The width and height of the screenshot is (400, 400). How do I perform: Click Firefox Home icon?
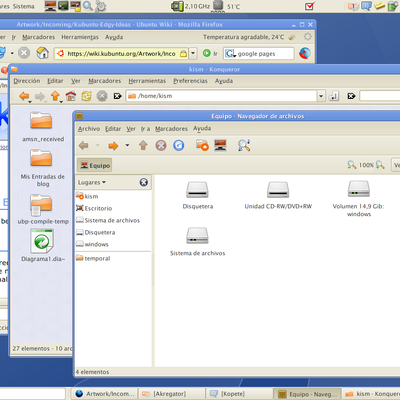tap(42, 53)
